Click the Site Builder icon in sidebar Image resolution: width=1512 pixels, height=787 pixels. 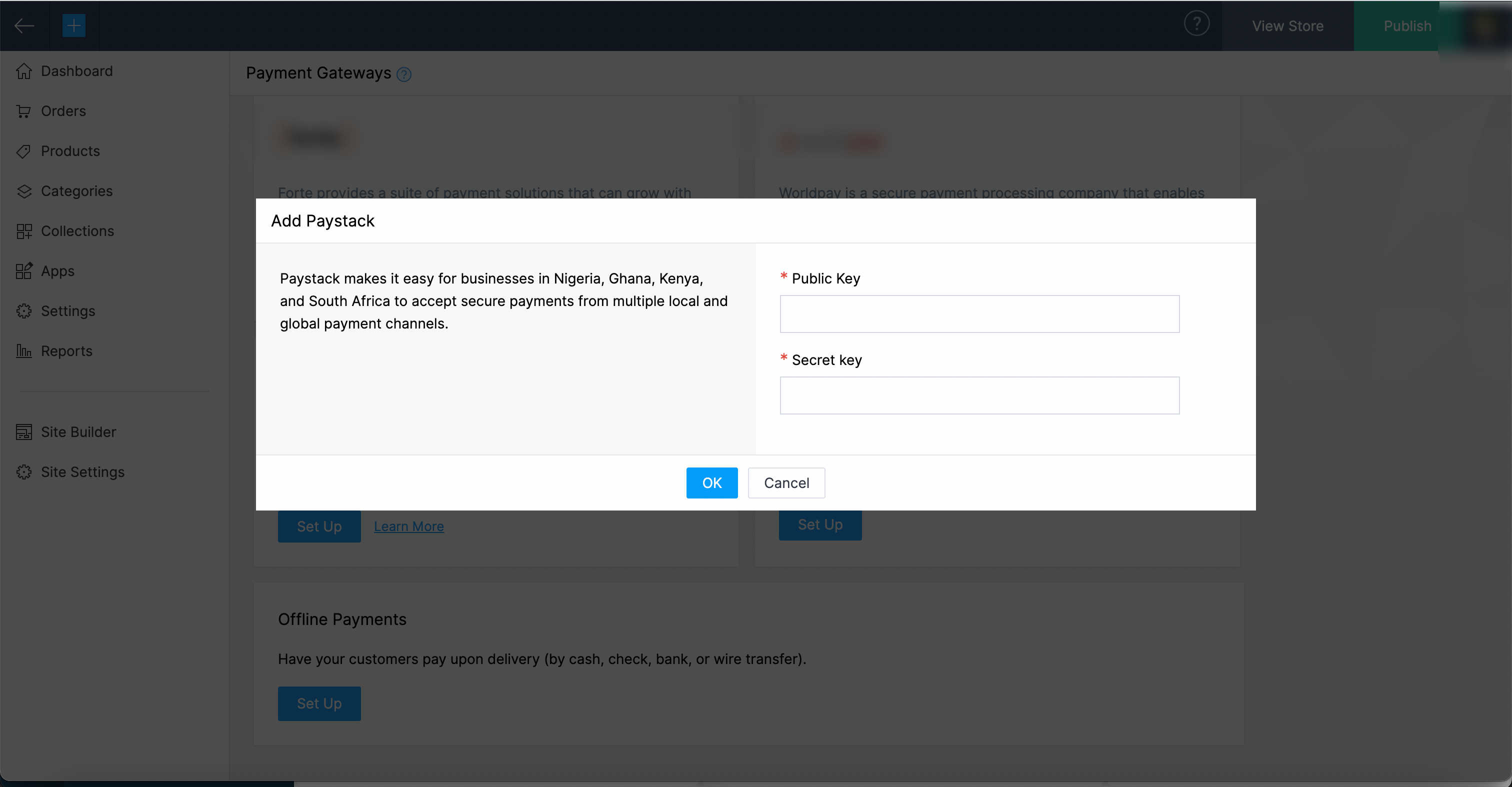[x=24, y=431]
